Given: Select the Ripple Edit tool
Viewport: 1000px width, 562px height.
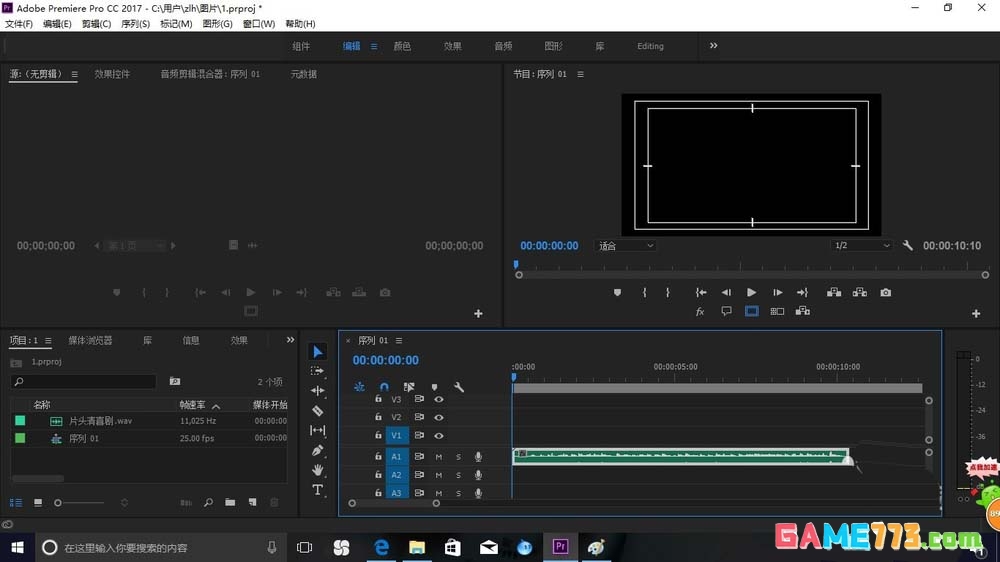Looking at the screenshot, I should coord(318,390).
